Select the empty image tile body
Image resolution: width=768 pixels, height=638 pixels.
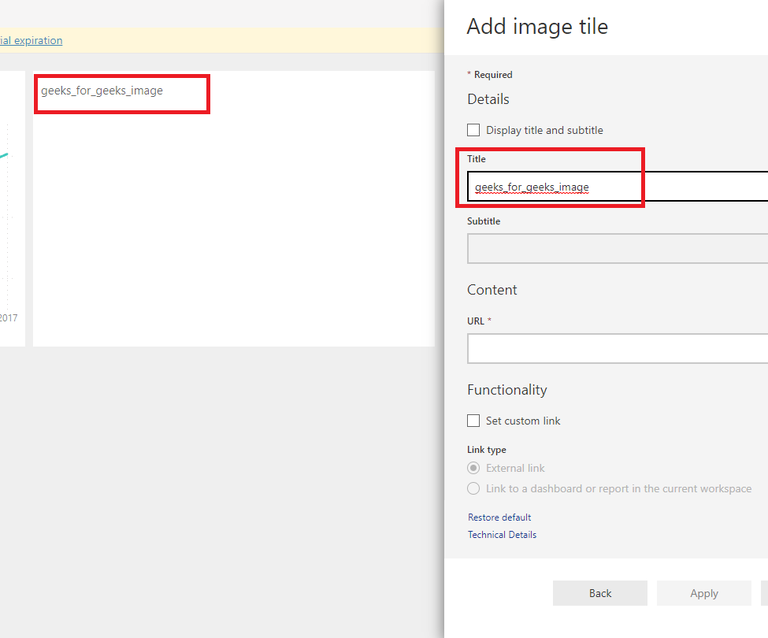coord(233,230)
